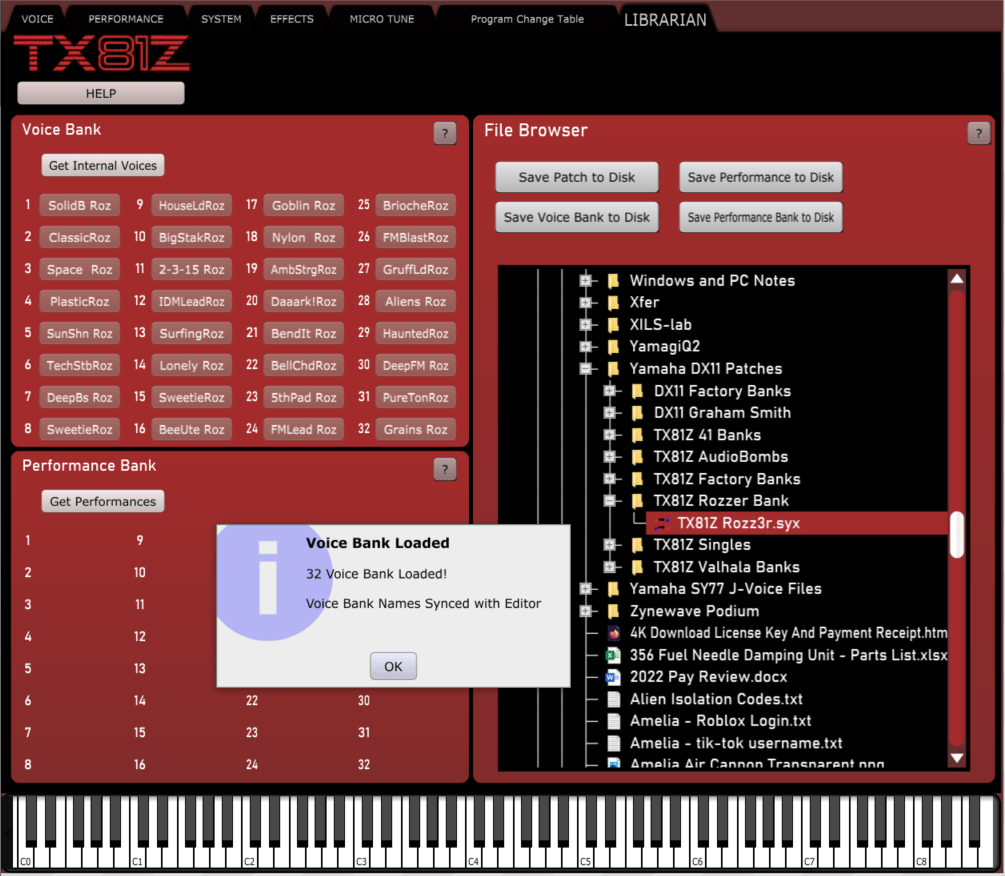Click the HELP button
The image size is (1005, 876).
101,94
